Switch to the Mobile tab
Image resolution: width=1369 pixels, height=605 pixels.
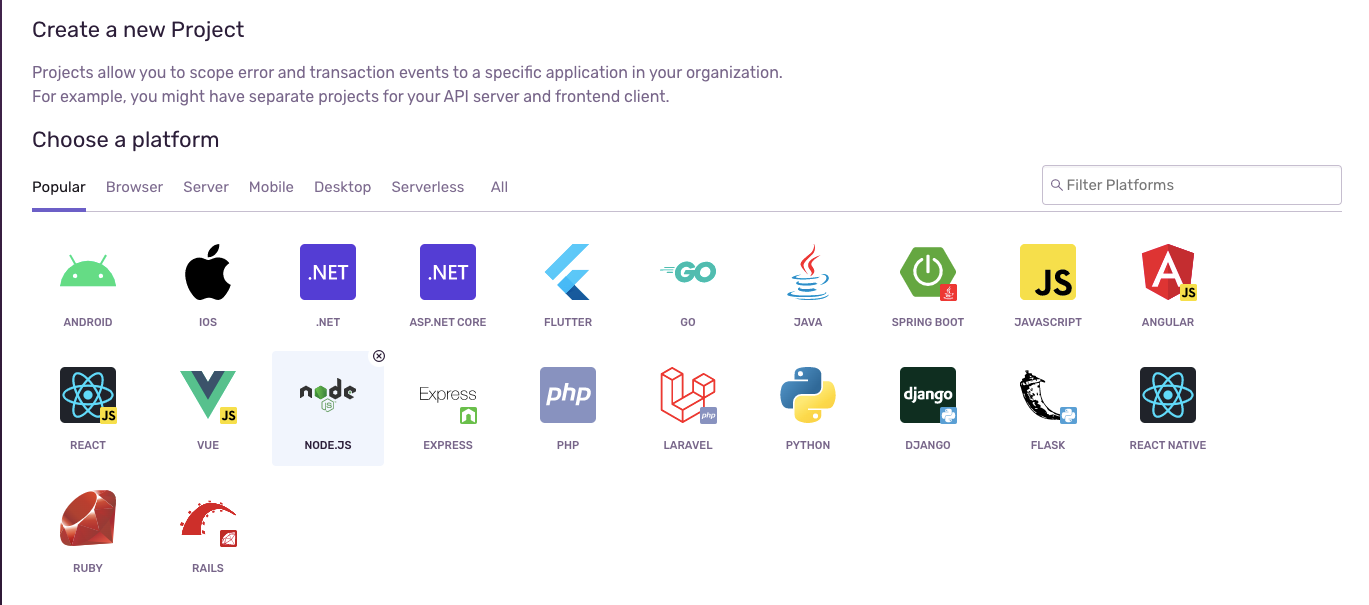[x=271, y=187]
